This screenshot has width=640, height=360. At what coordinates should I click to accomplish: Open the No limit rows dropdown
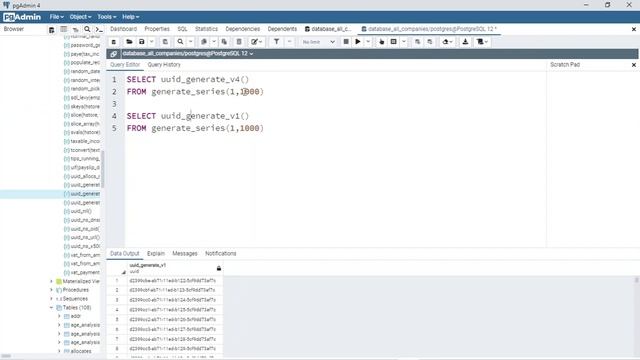click(318, 42)
